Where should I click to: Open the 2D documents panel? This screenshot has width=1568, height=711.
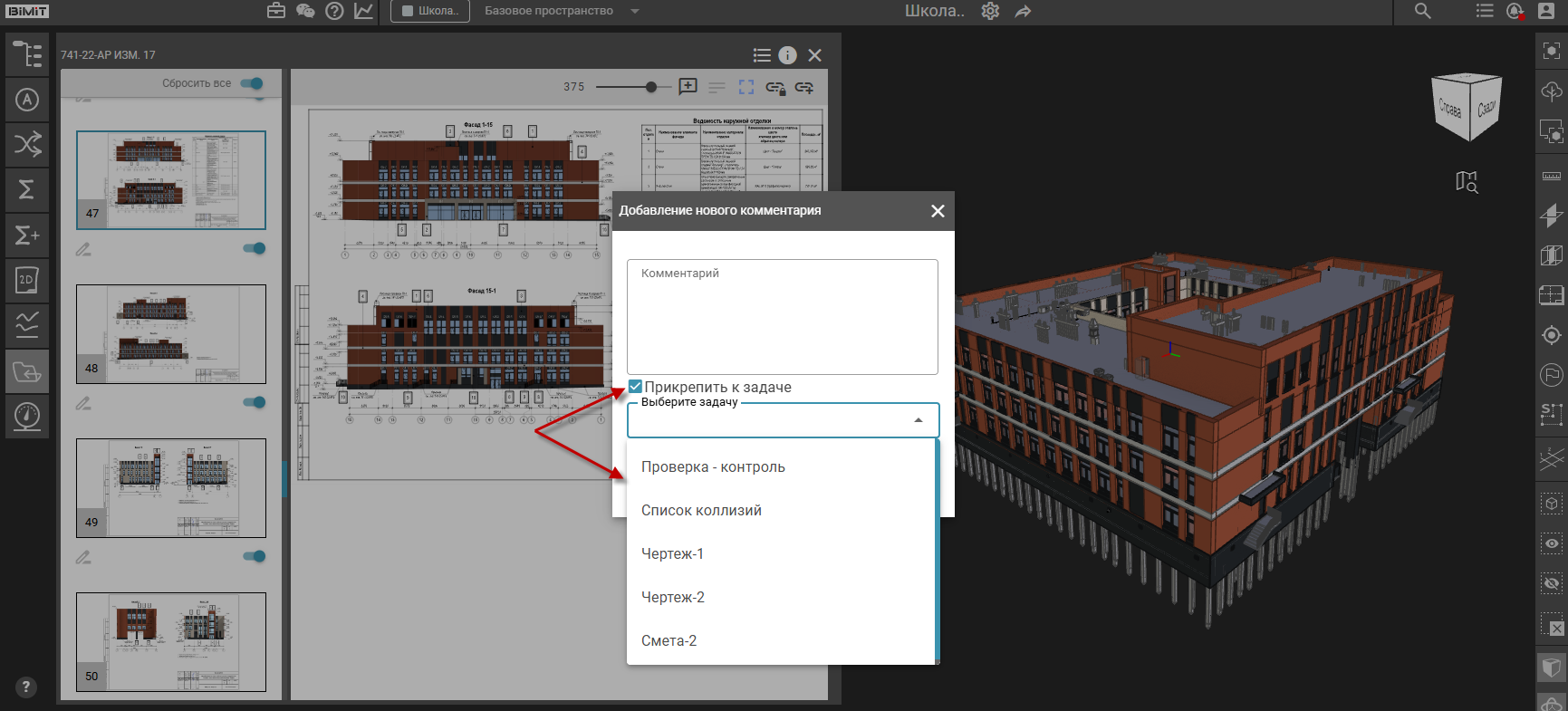(x=27, y=280)
